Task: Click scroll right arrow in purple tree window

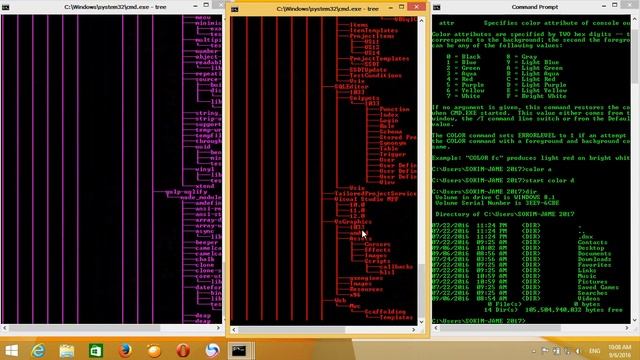Action: pos(218,328)
